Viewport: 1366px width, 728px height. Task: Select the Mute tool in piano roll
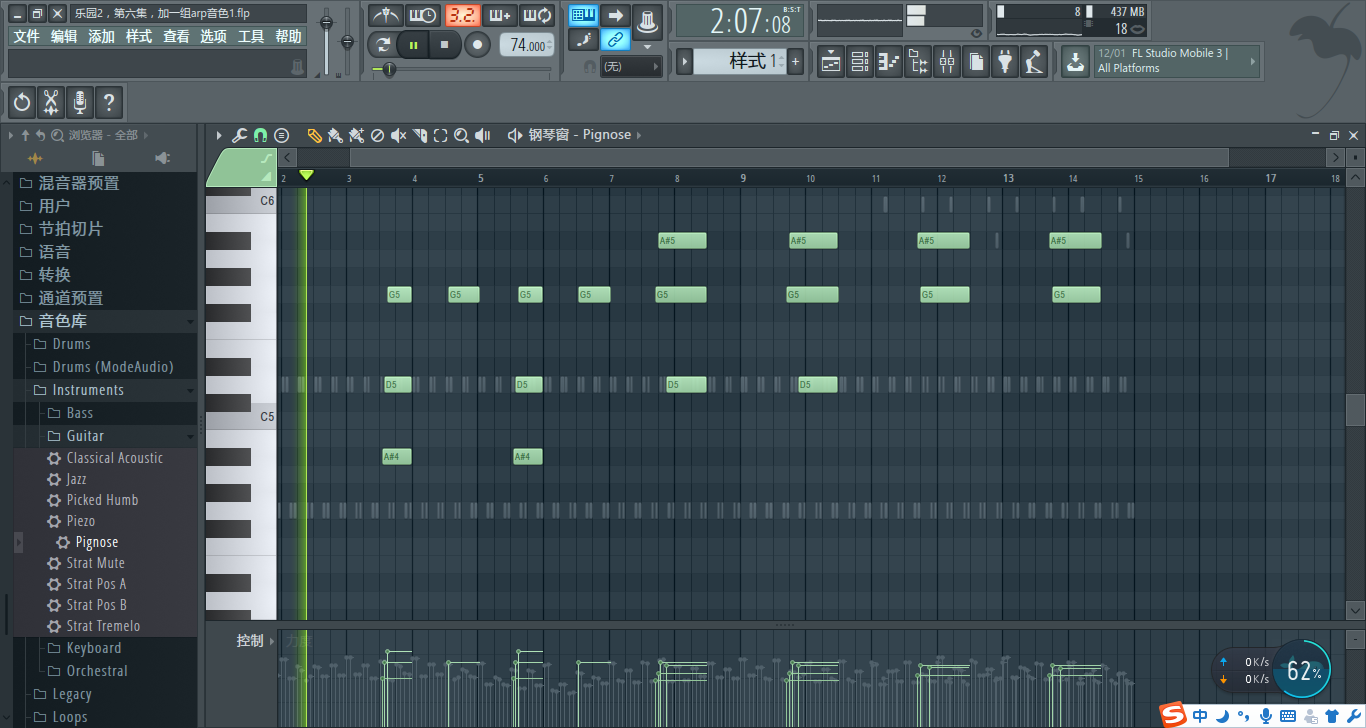(x=398, y=135)
